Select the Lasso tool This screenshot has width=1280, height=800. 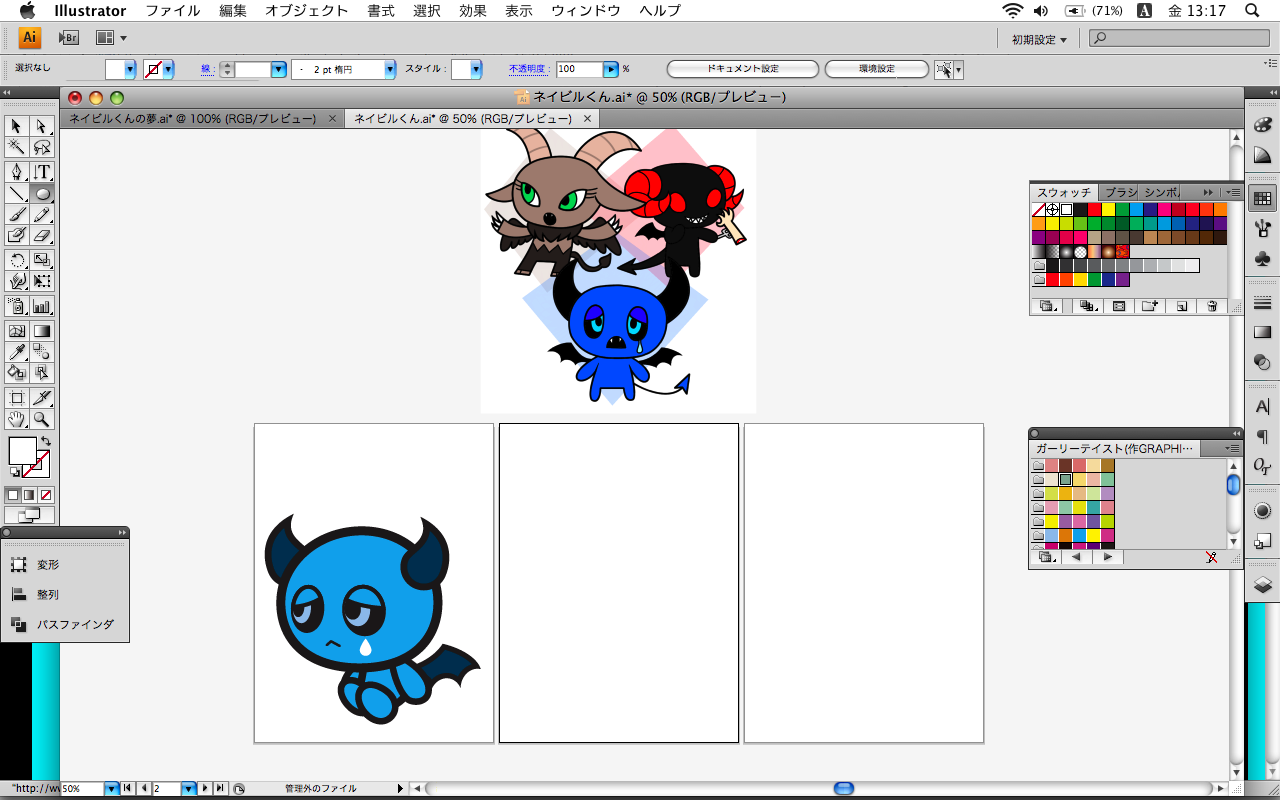(42, 148)
